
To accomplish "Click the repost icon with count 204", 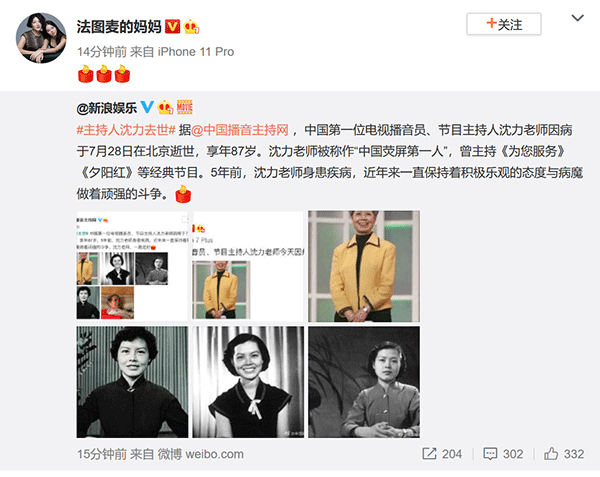I will (x=429, y=454).
